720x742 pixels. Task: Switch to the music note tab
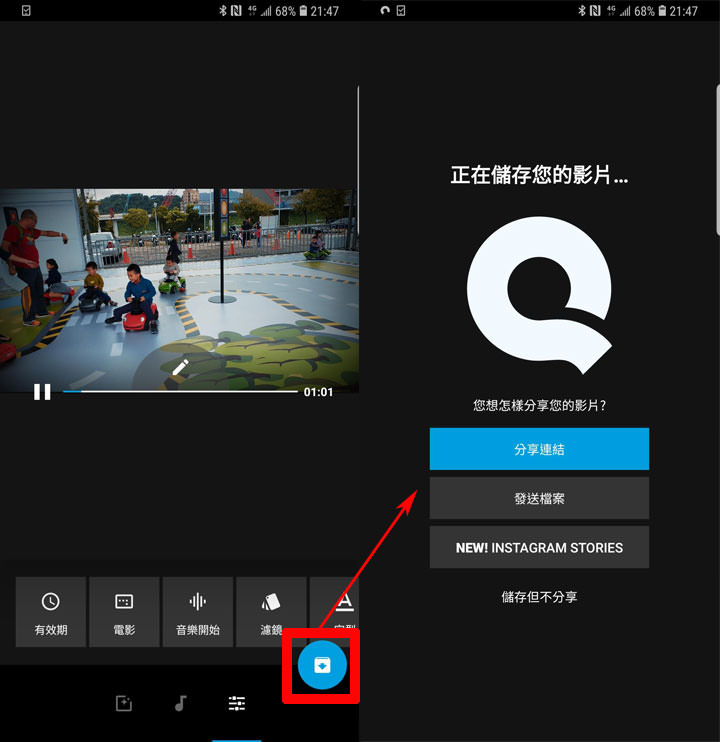tap(181, 703)
